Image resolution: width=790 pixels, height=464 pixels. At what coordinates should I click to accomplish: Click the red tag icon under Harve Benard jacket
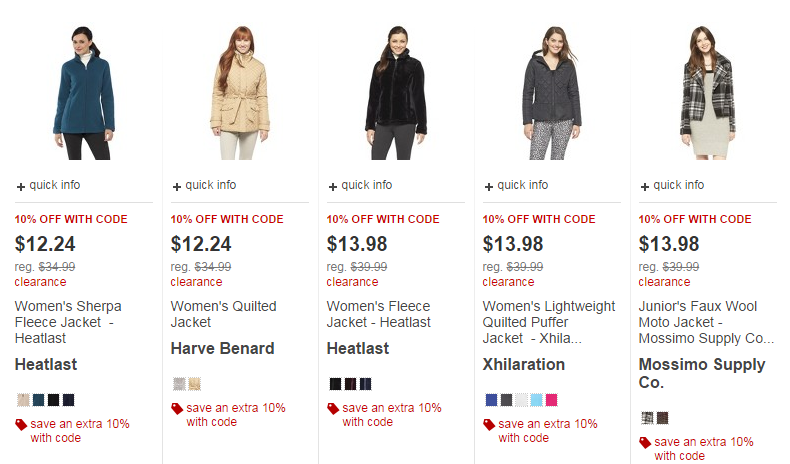pos(178,408)
